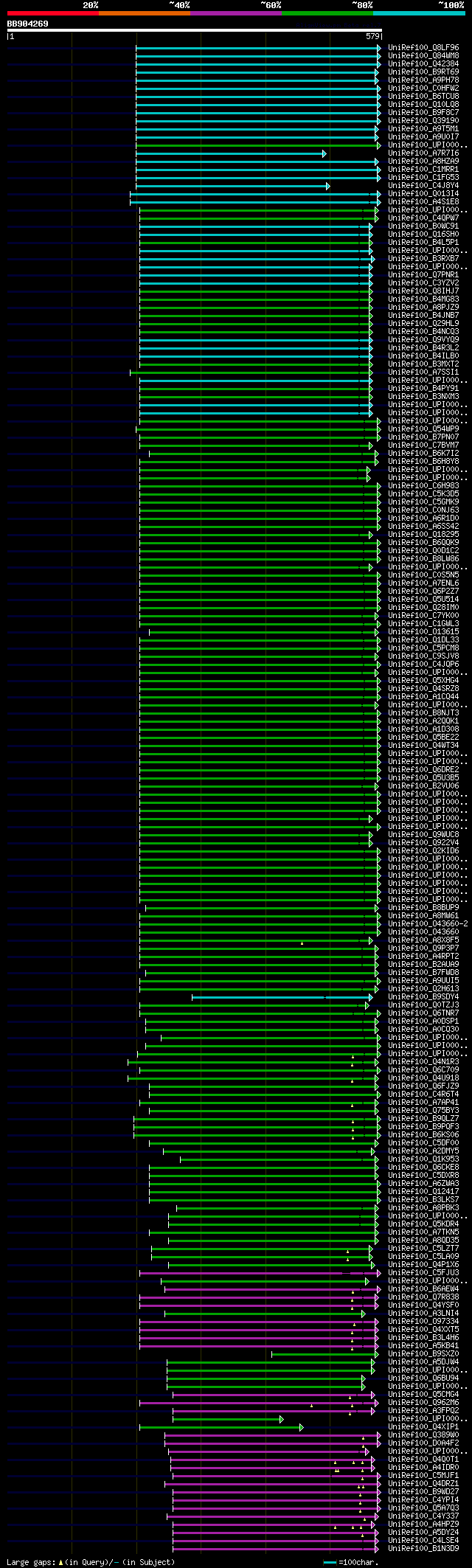Select hit UniRef100_B8LW86
The image size is (472, 1568).
(423, 558)
